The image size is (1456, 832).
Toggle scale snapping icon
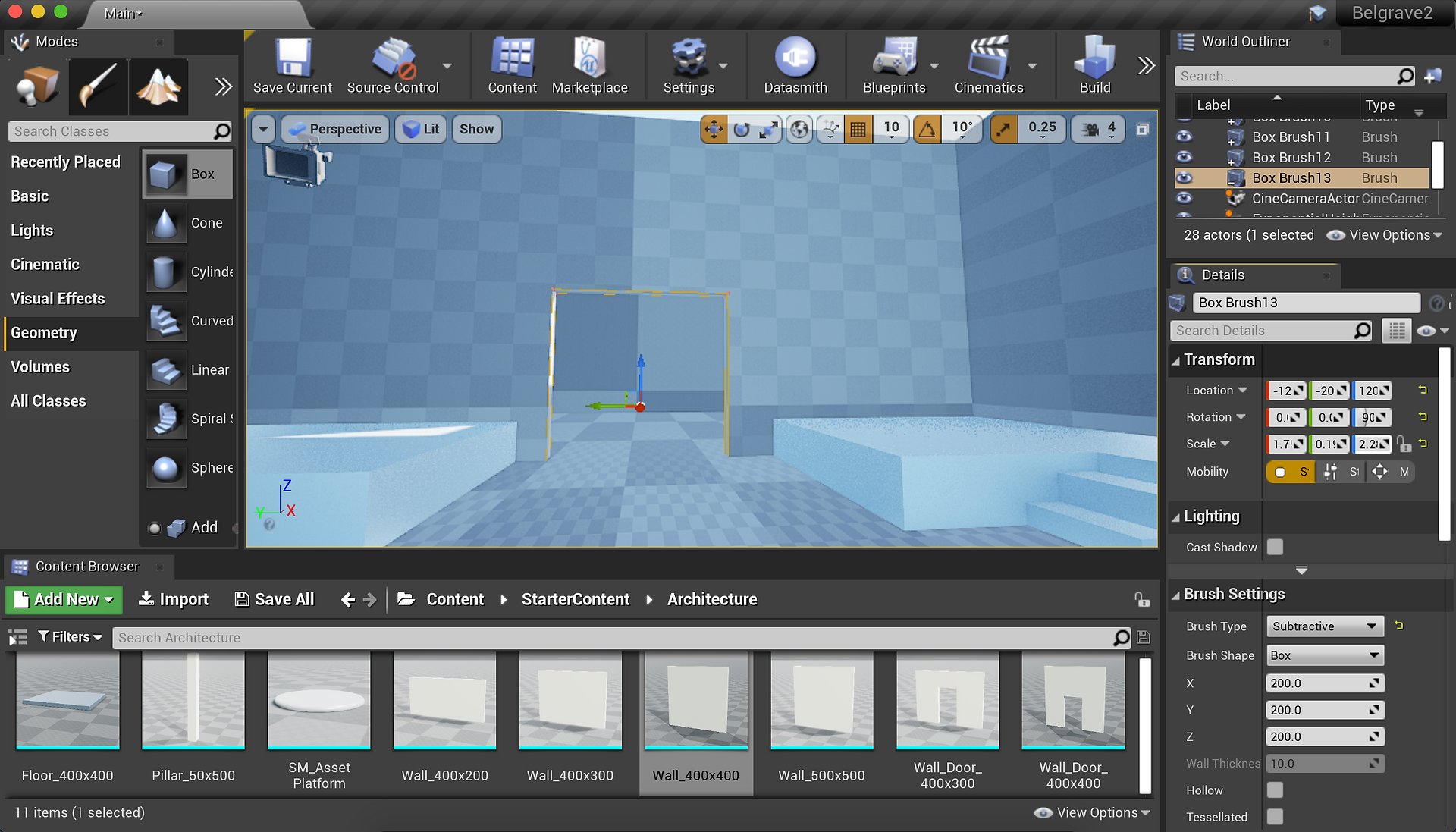[1004, 130]
